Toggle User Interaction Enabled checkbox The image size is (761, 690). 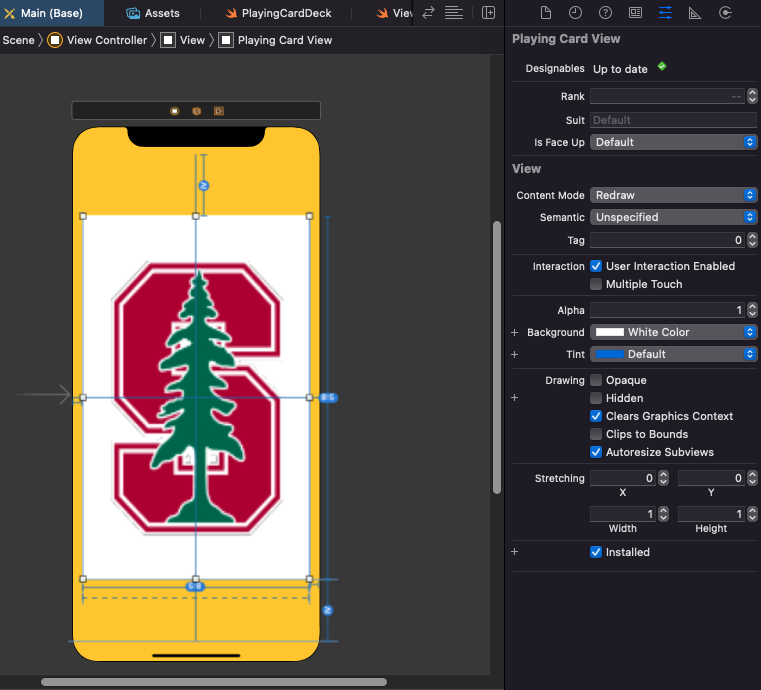[596, 266]
